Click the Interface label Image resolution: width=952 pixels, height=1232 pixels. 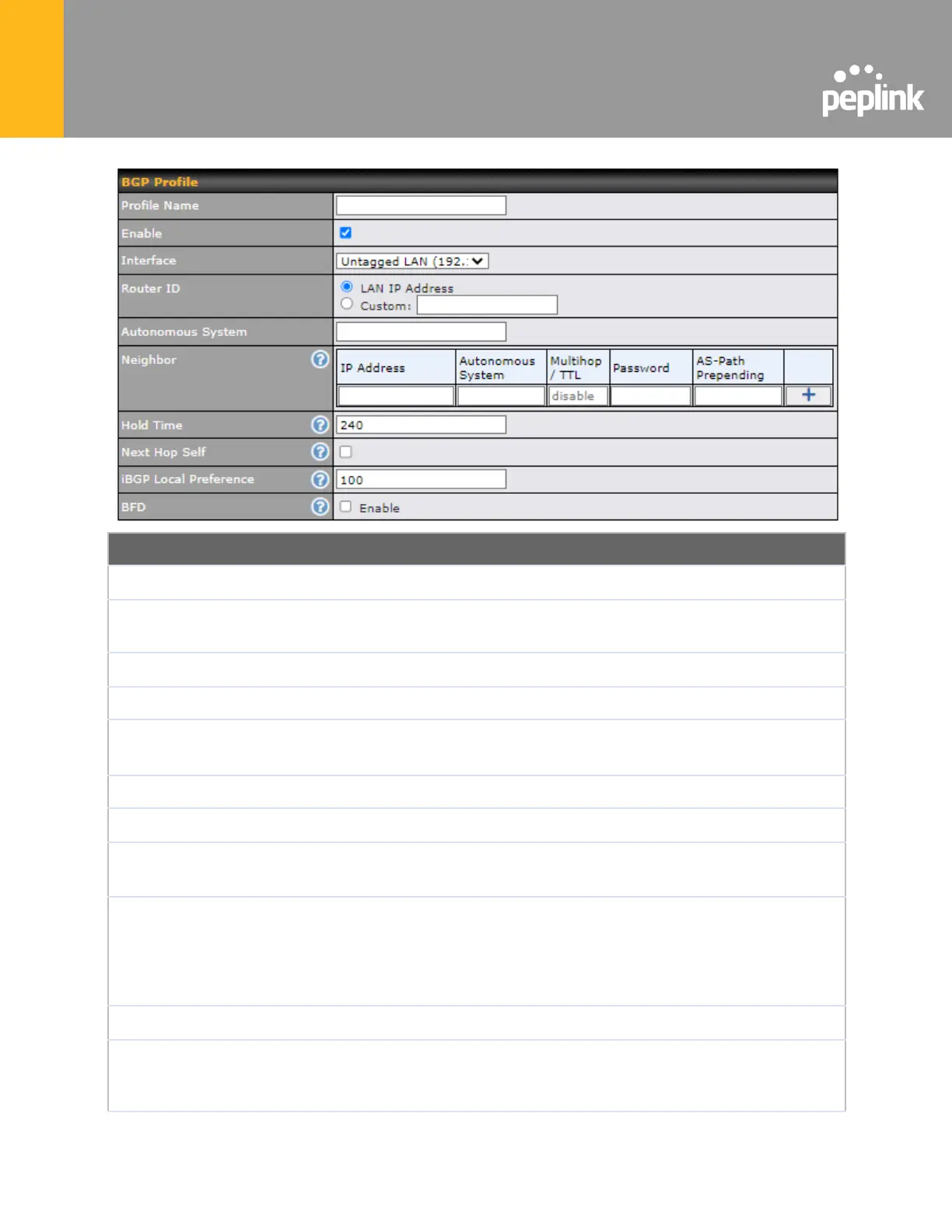149,261
